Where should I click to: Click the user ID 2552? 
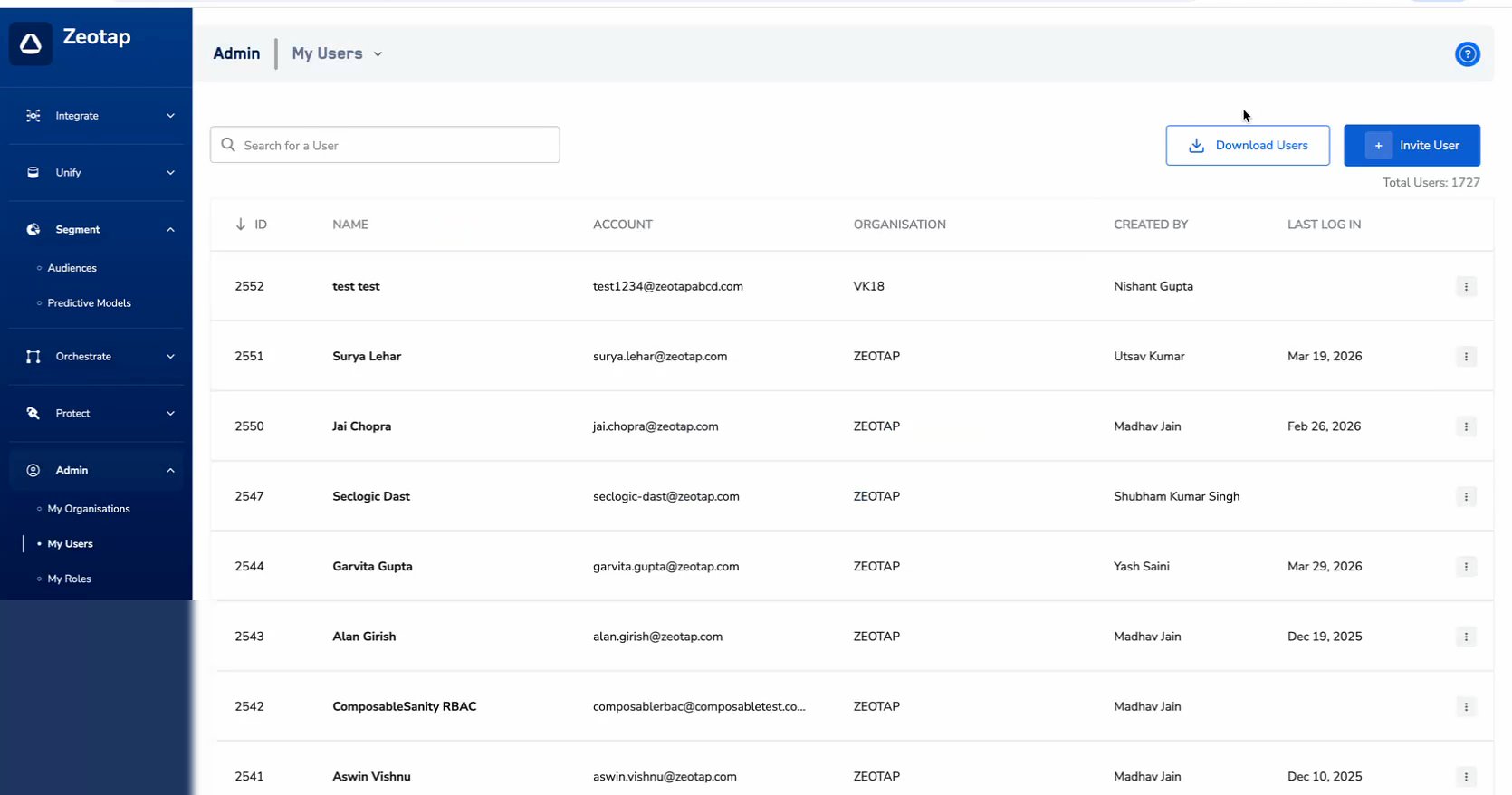pyautogui.click(x=249, y=286)
